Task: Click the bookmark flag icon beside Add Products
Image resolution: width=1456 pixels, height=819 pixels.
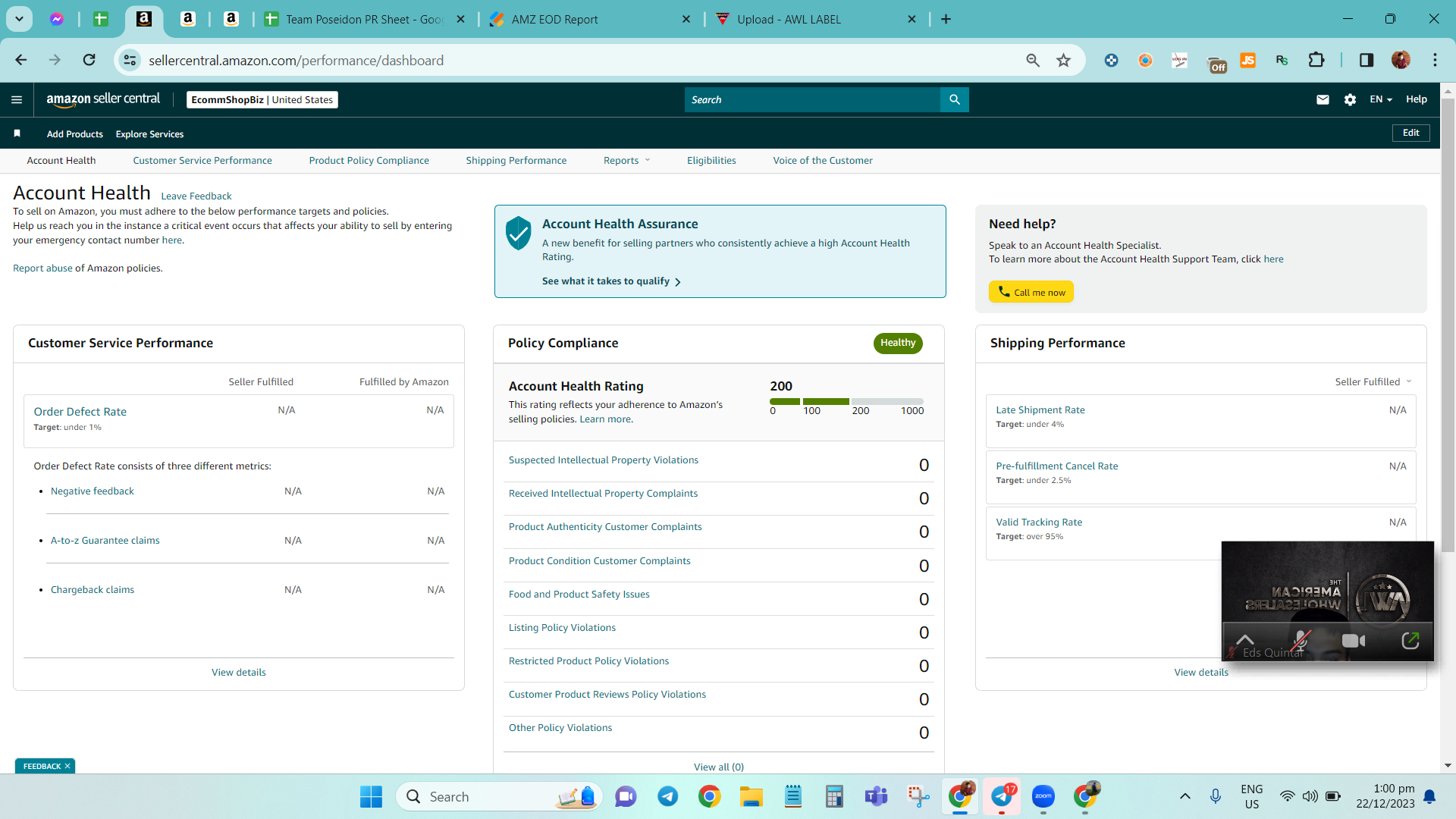Action: pyautogui.click(x=17, y=133)
